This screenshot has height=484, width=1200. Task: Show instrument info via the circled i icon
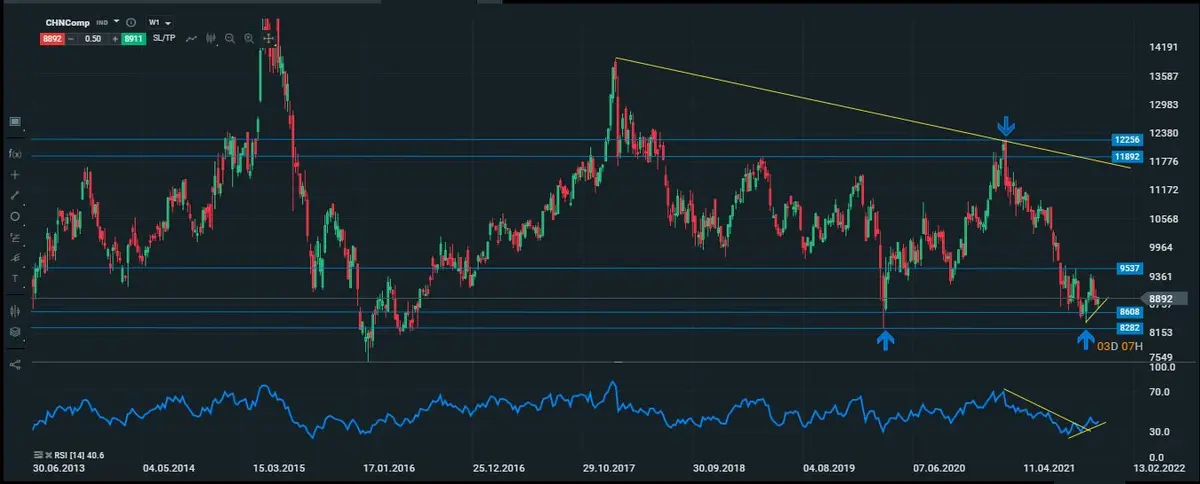pyautogui.click(x=131, y=22)
